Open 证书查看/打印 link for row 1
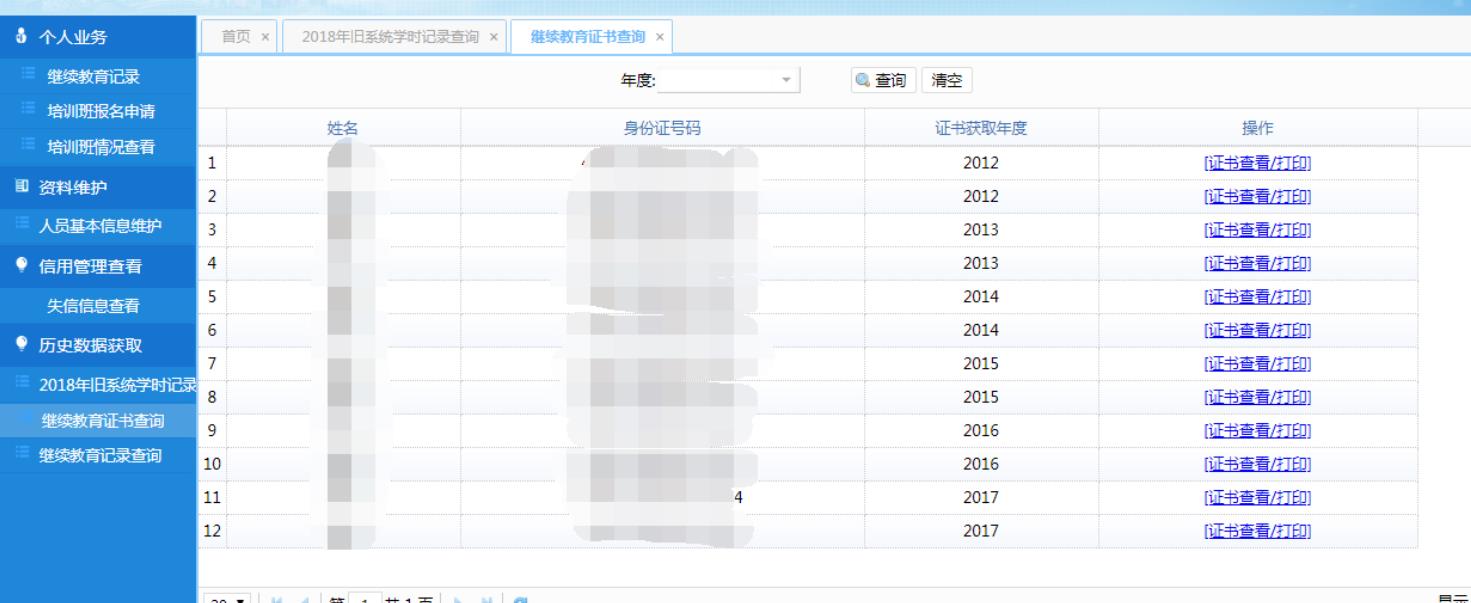1471x603 pixels. click(x=1257, y=164)
